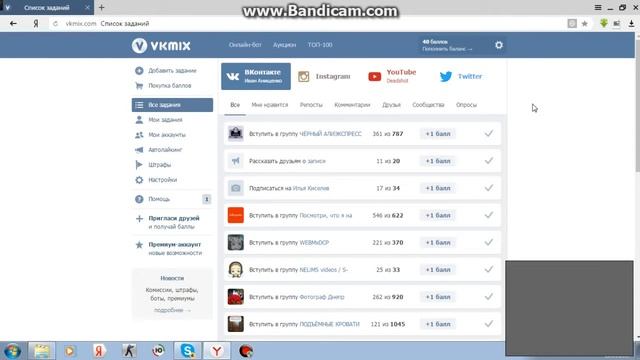The image size is (640, 360).
Task: Click +1 балл for ПОДЪЁМНЫЕ КРОВАТИ
Action: point(438,324)
